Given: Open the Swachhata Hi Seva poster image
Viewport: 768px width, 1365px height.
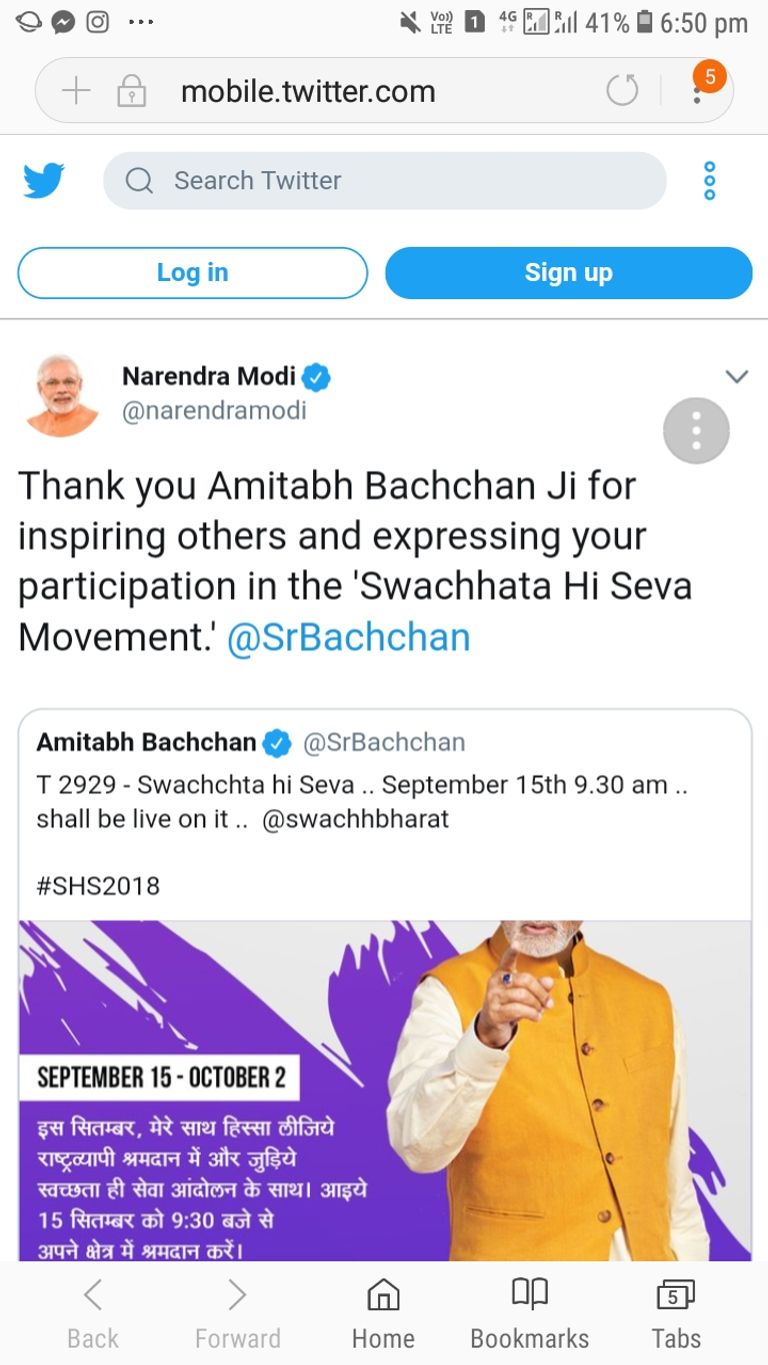Looking at the screenshot, I should coord(385,1090).
